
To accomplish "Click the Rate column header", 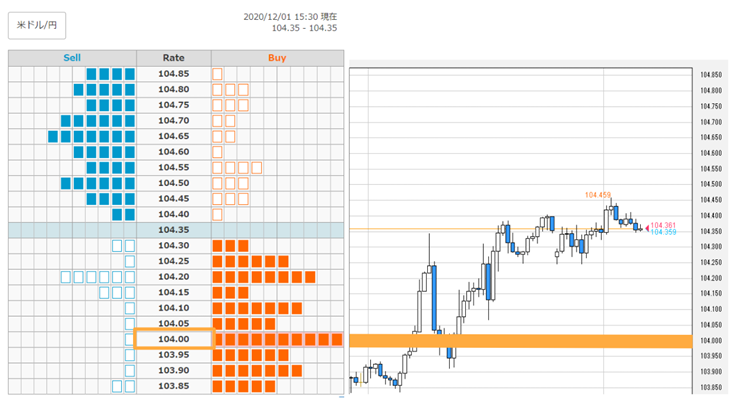I will point(174,58).
